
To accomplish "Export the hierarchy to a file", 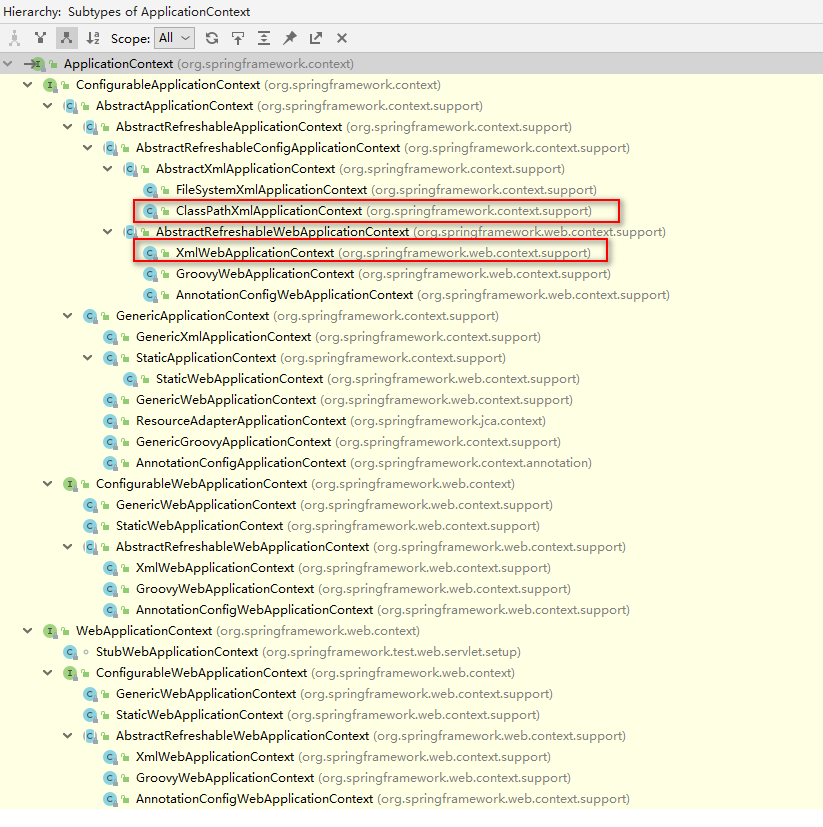I will click(x=315, y=38).
